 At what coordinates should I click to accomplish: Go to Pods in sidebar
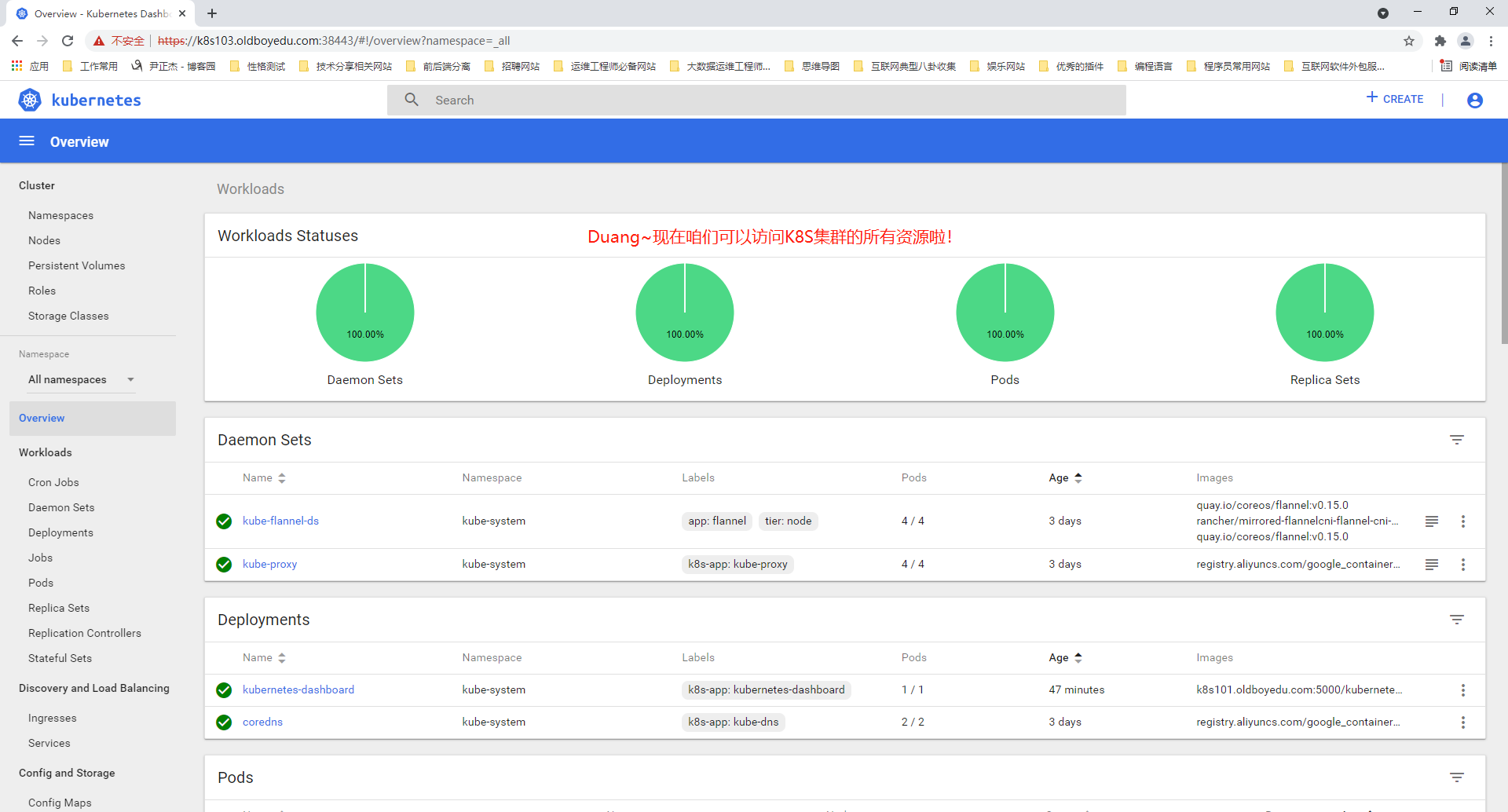(x=41, y=583)
